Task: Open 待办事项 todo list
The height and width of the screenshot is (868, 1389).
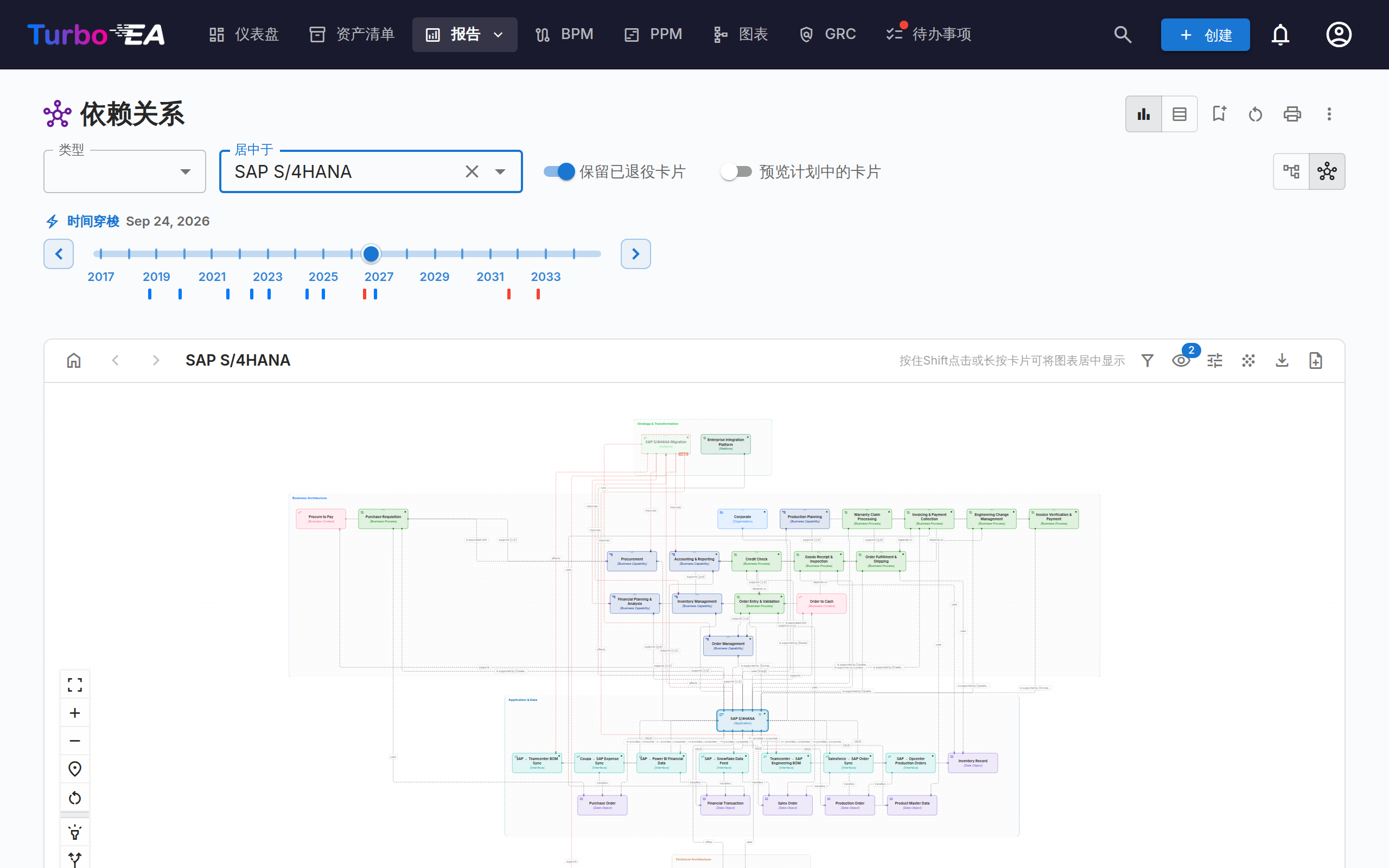Action: (928, 34)
